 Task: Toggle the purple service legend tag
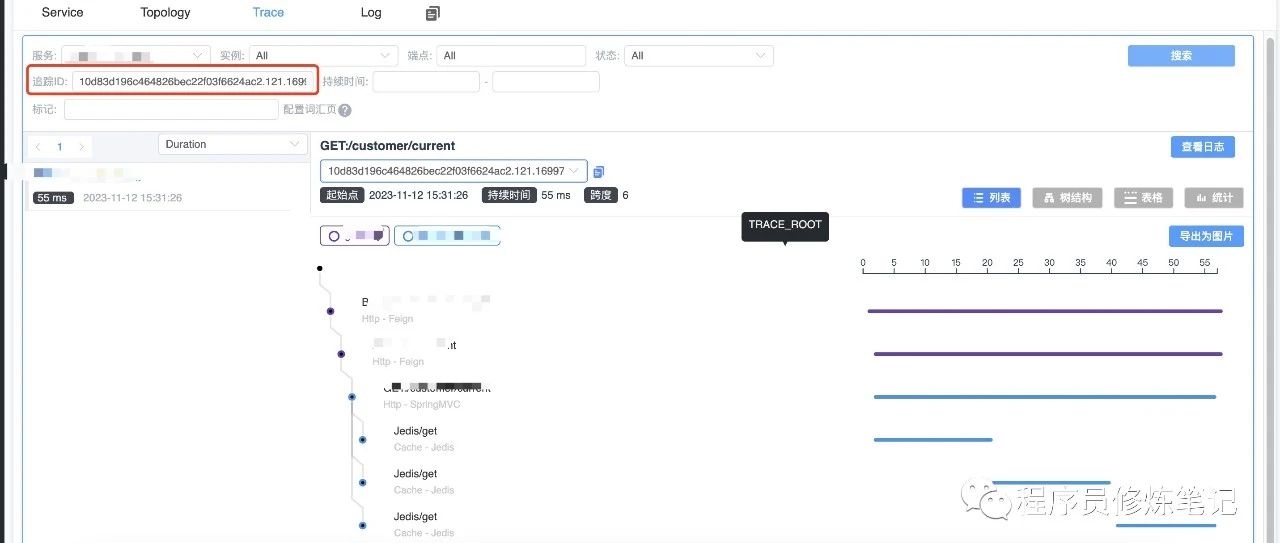coord(355,236)
